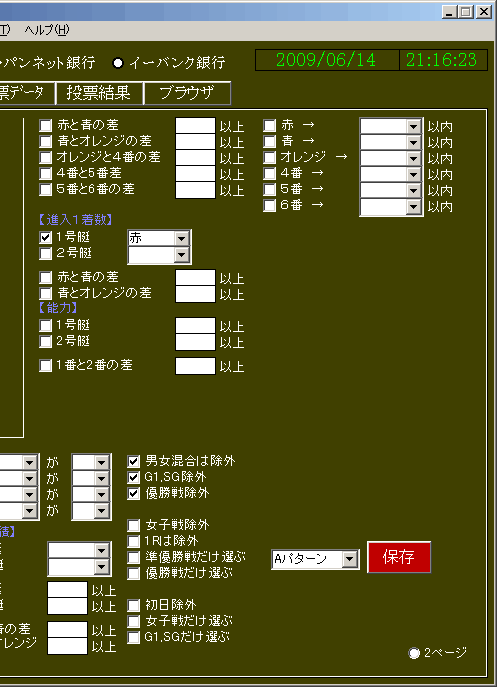497x687 pixels.
Task: Enable 準優勝戦だけ選ぶ
Action: pos(134,557)
